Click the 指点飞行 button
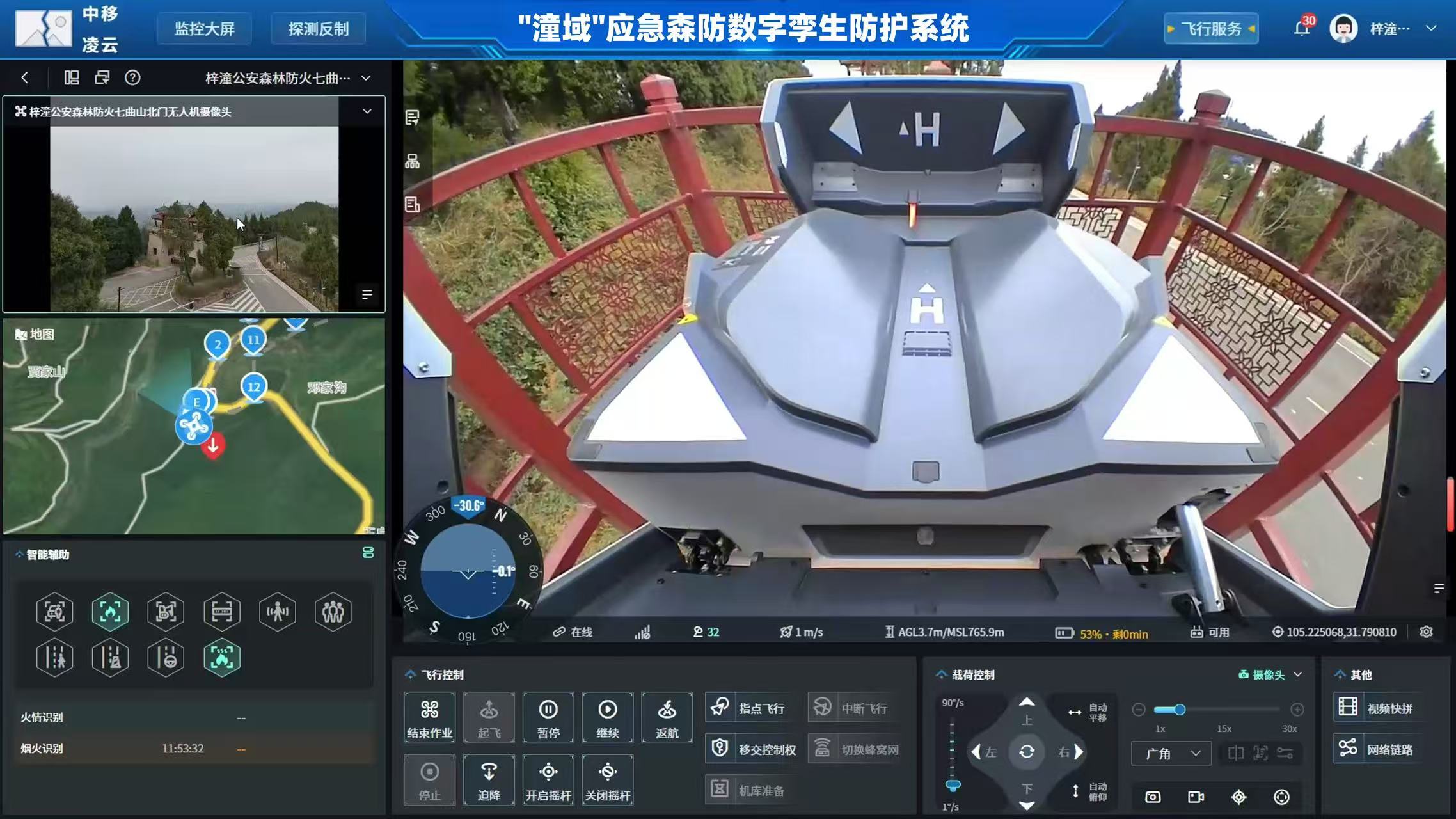1456x819 pixels. [750, 708]
